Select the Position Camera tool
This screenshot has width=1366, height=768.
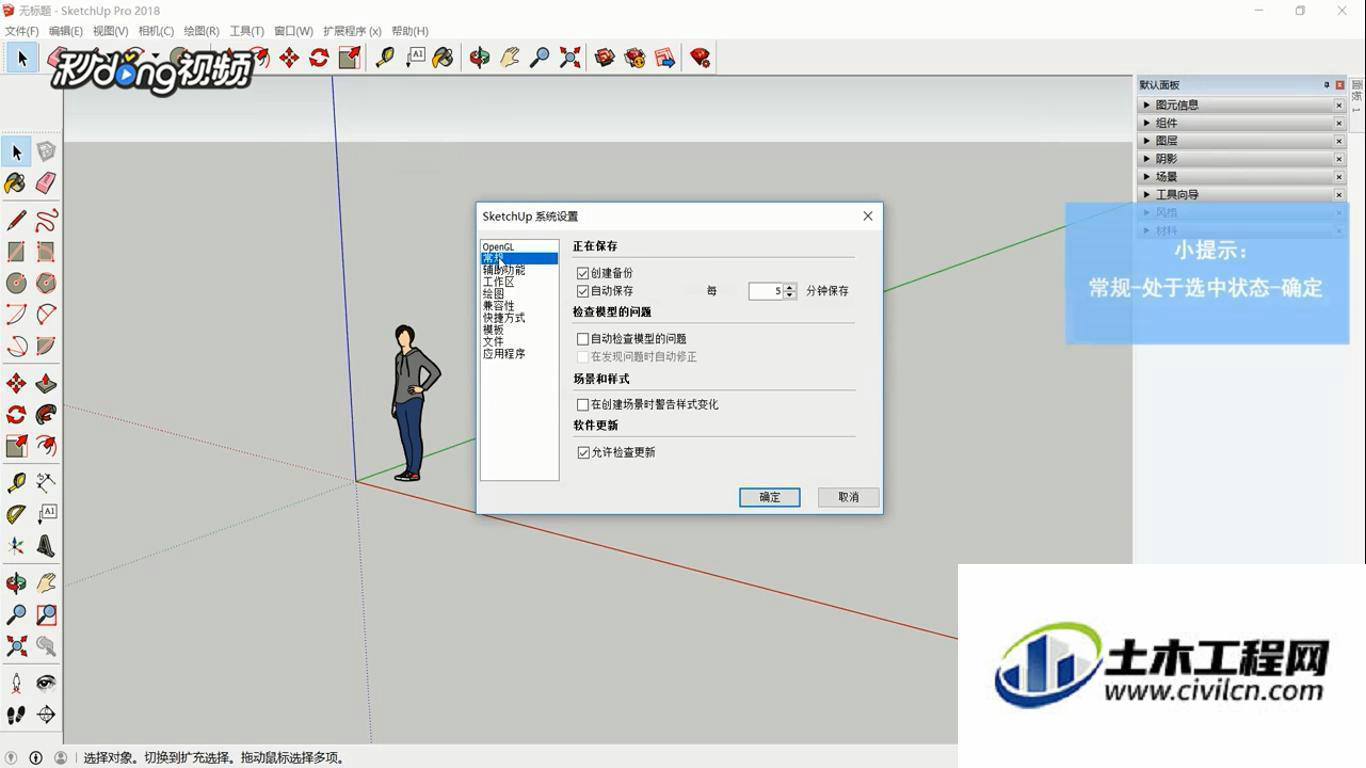click(x=16, y=684)
